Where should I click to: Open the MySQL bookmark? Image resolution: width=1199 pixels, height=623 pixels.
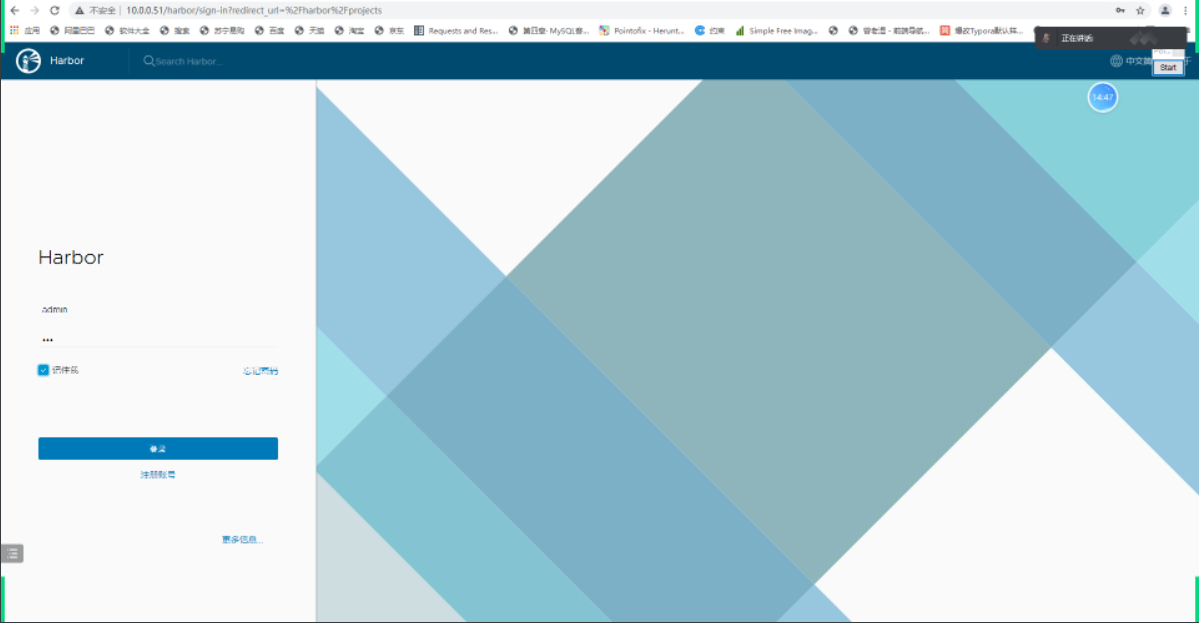pyautogui.click(x=549, y=31)
